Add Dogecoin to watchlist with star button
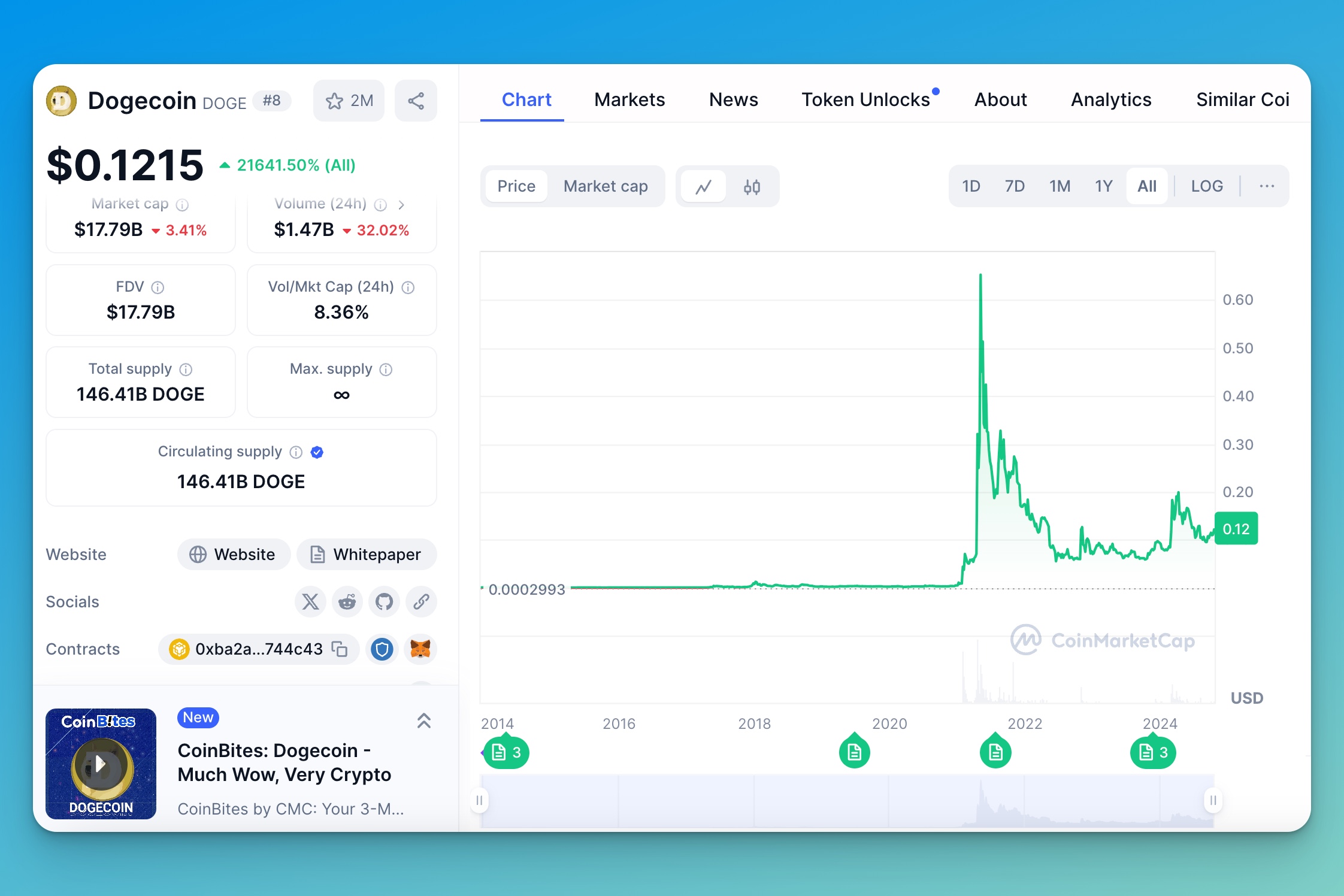Image resolution: width=1344 pixels, height=896 pixels. pyautogui.click(x=349, y=101)
